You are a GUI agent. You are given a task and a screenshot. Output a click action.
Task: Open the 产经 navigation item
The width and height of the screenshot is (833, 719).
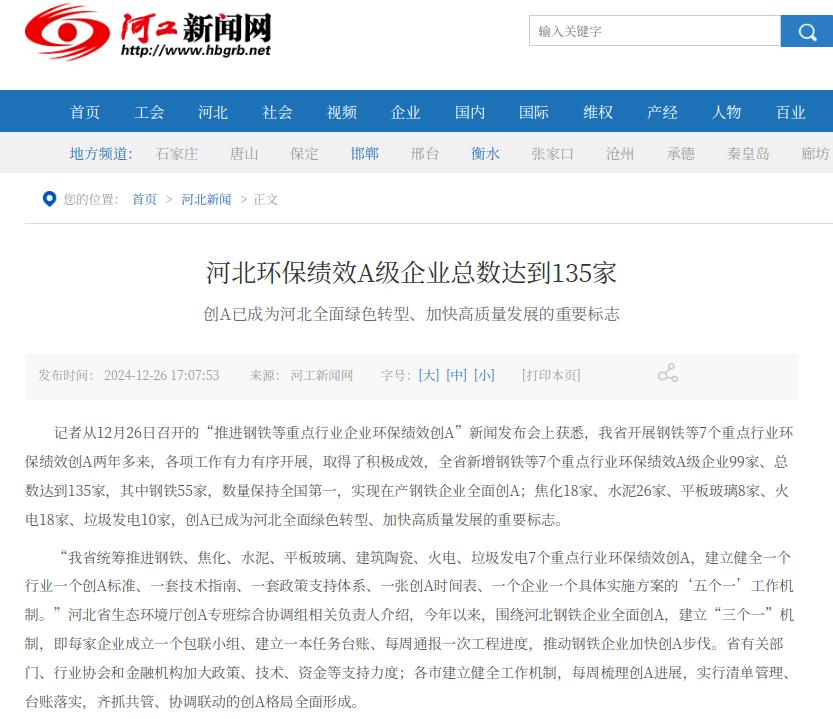coord(662,112)
